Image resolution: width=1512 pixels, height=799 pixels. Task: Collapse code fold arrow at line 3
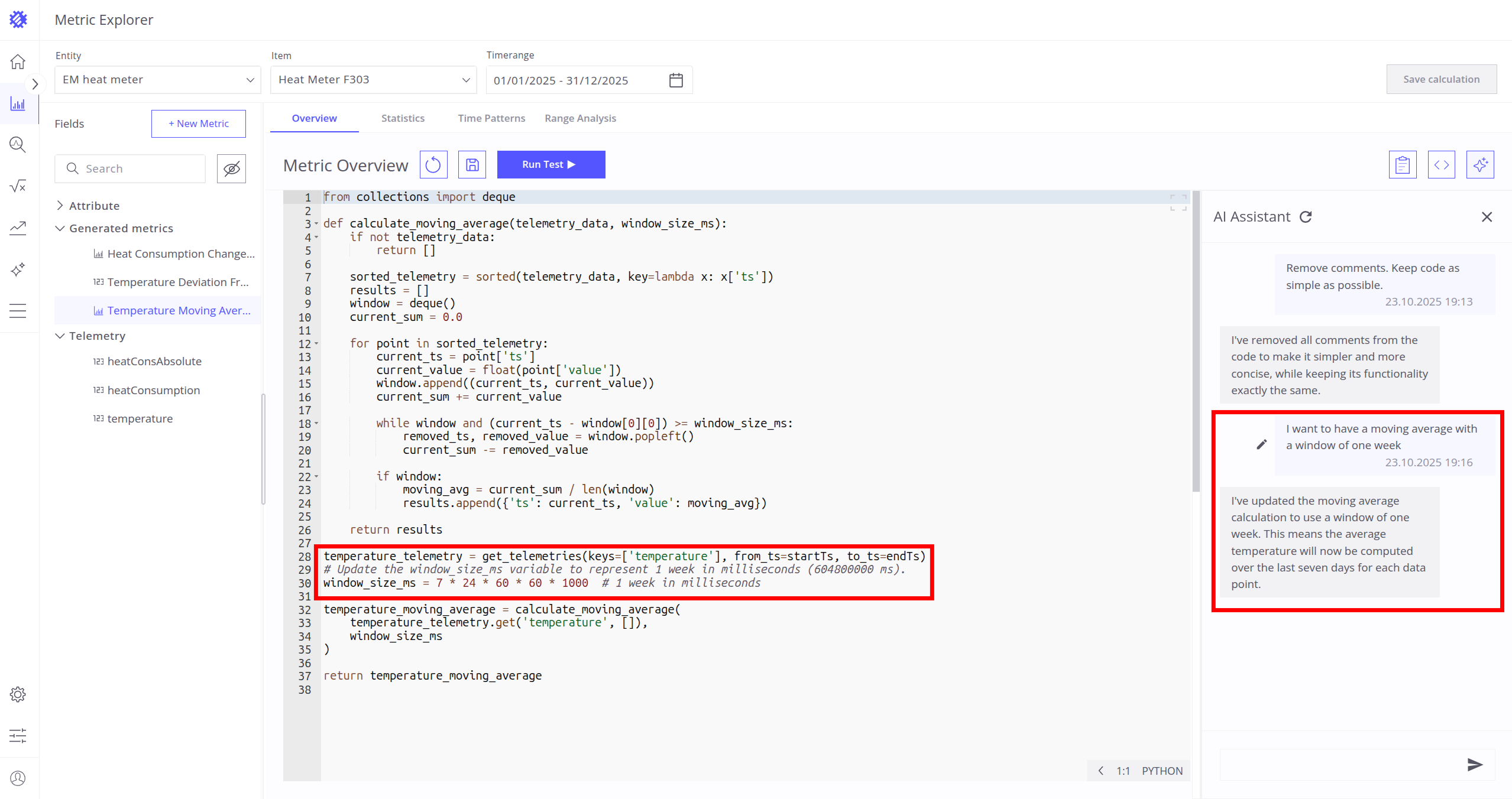[x=316, y=223]
